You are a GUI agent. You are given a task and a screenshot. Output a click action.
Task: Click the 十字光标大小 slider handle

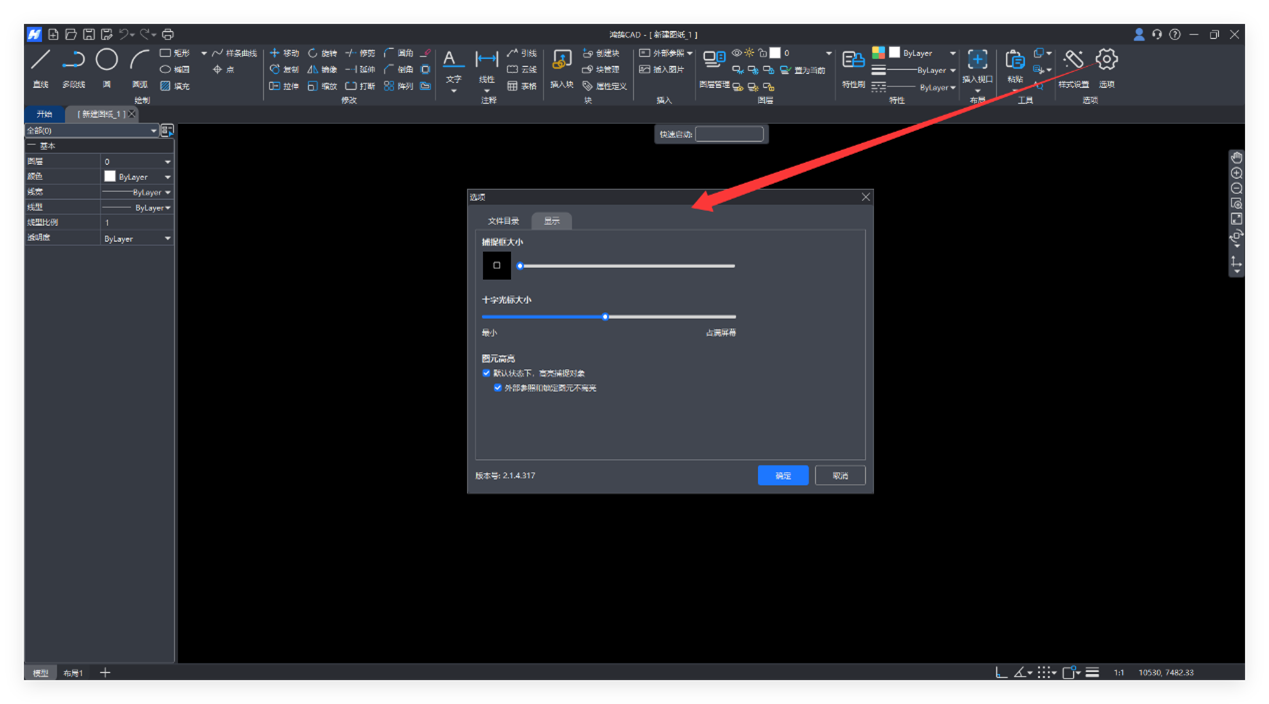[x=605, y=317]
